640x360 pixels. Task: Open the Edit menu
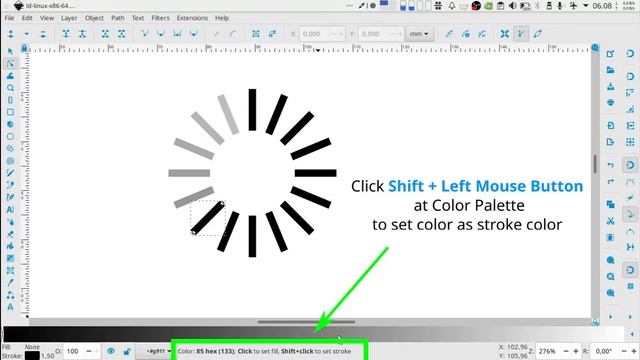27,18
